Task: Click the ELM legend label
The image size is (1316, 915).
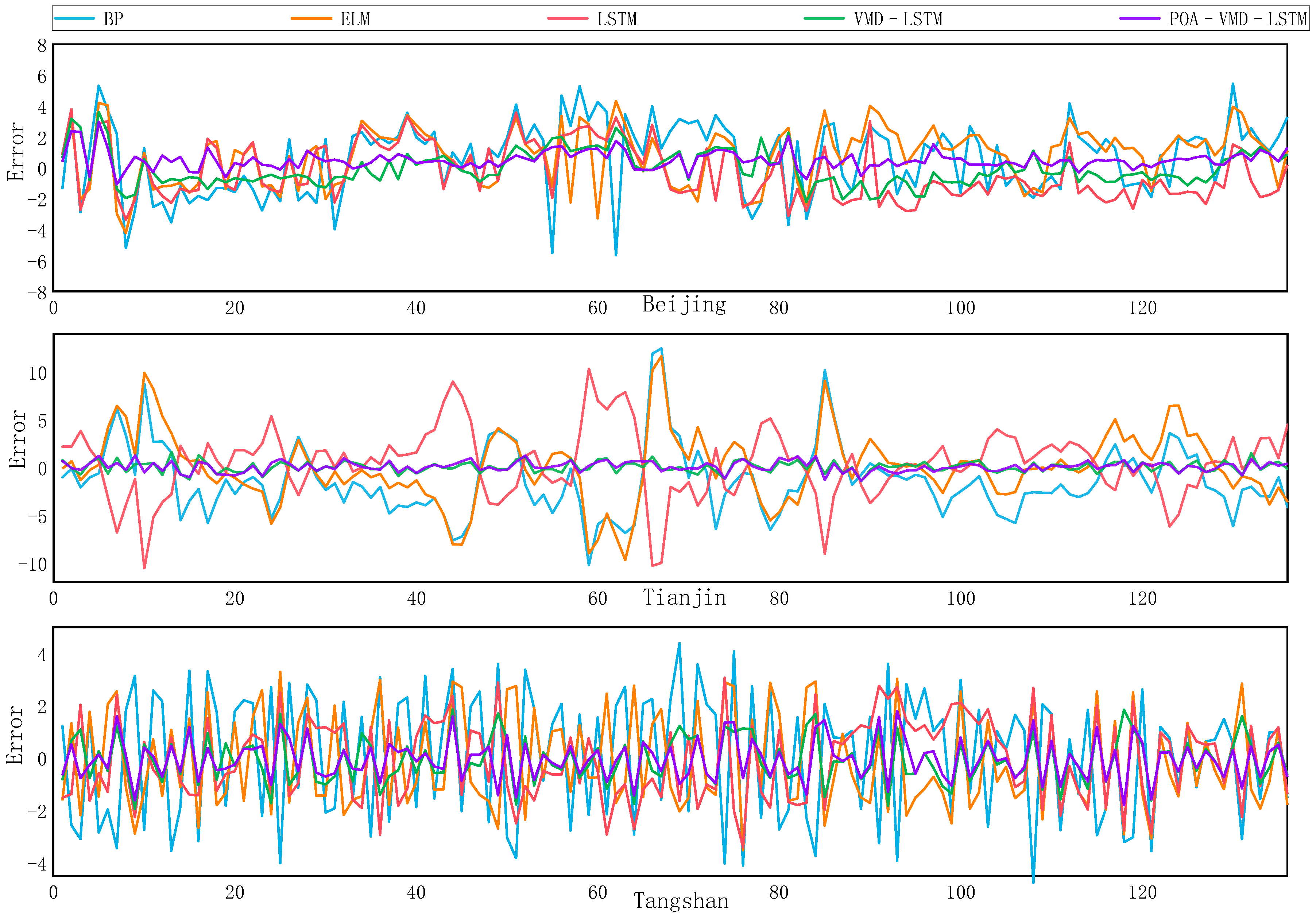Action: [x=355, y=19]
